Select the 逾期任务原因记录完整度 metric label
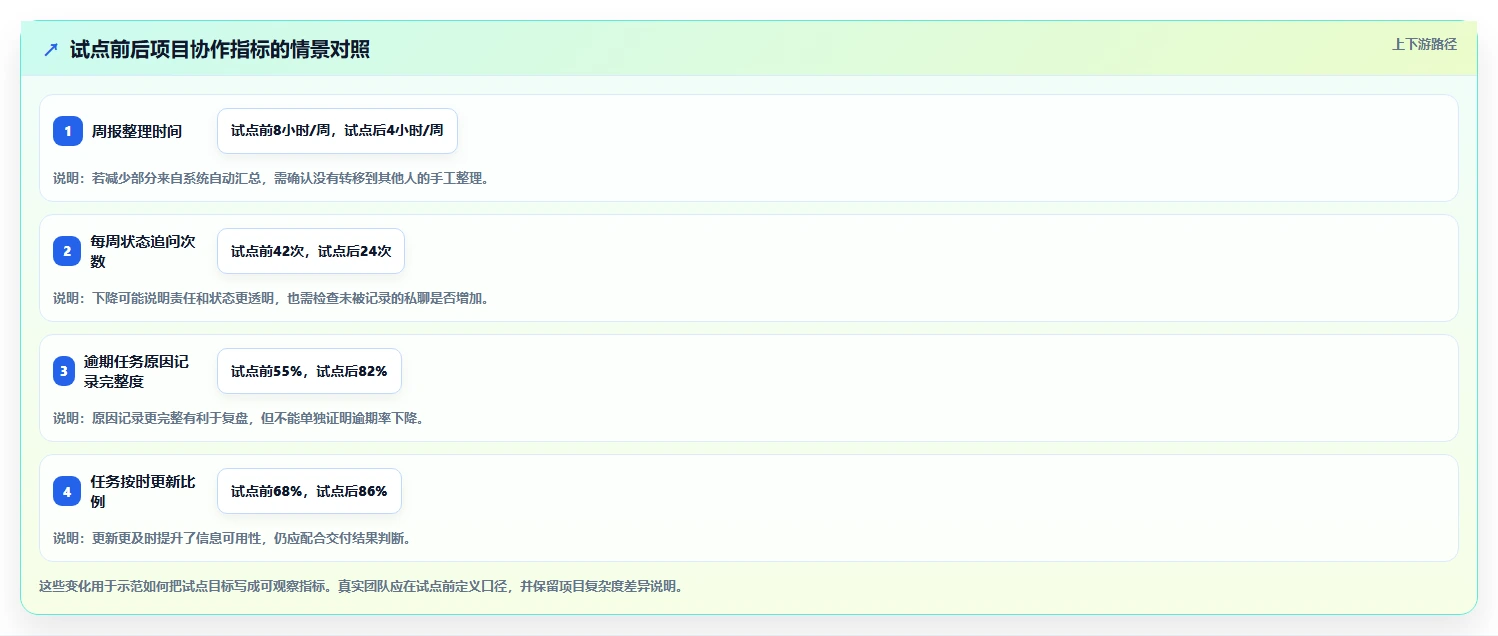The height and width of the screenshot is (636, 1498). tap(137, 371)
